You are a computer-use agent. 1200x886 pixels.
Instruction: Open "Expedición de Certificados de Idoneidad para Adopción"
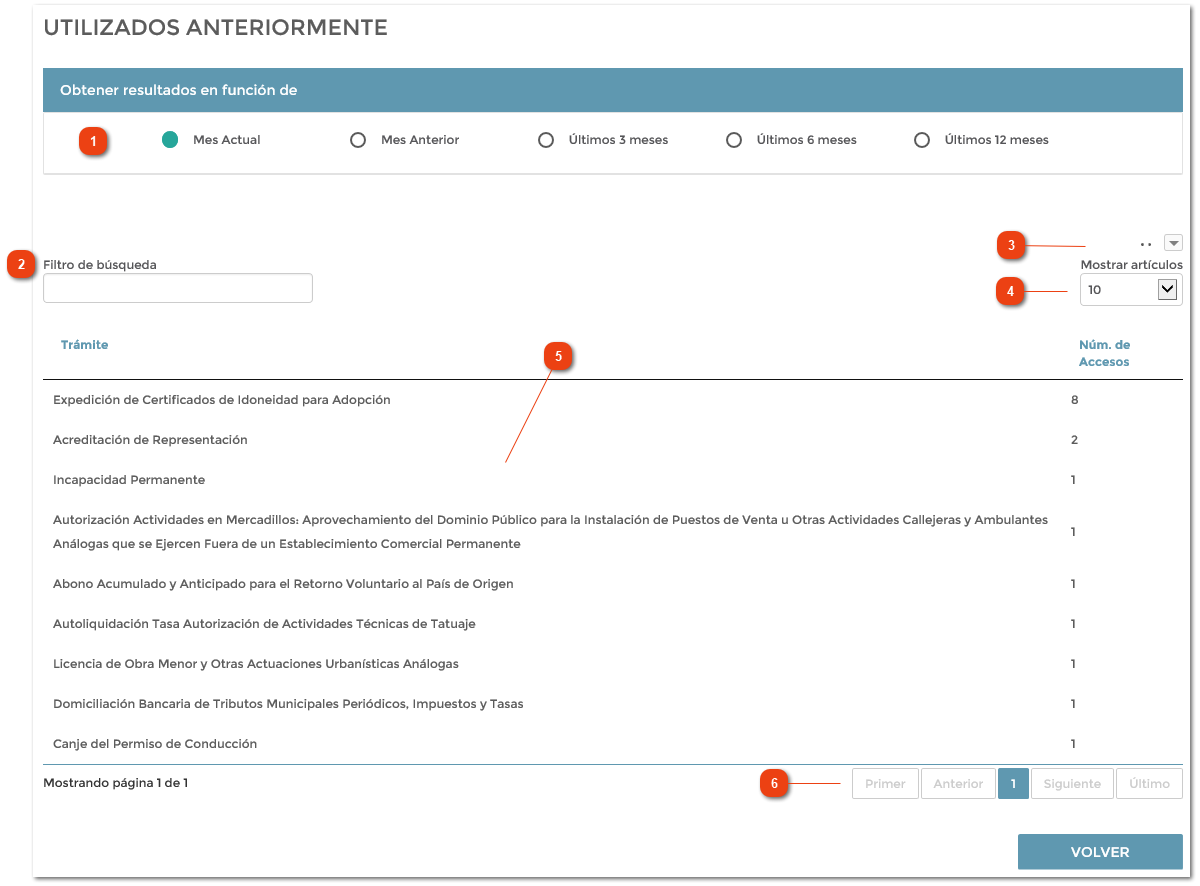point(220,399)
